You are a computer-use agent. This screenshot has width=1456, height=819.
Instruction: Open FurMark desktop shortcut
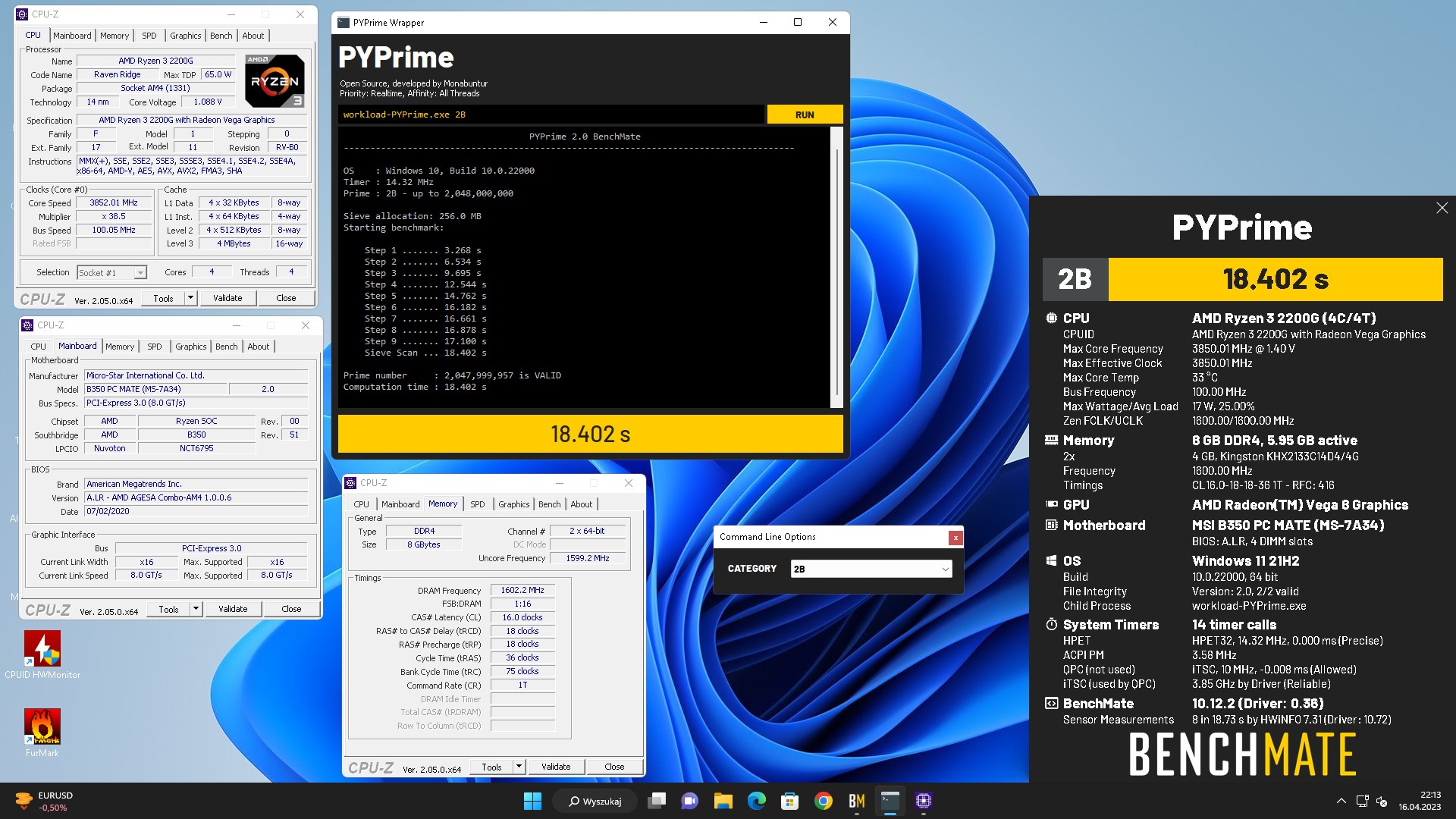click(x=42, y=733)
